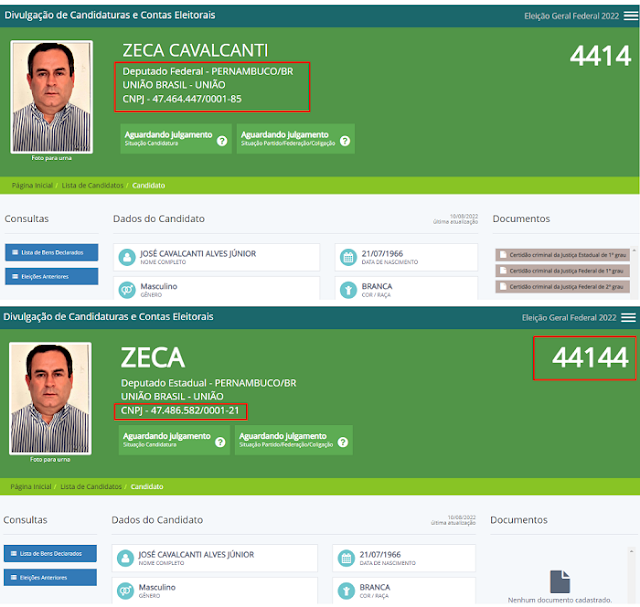Open Eleições Anteriores, lower page
Image resolution: width=640 pixels, height=607 pixels.
pyautogui.click(x=50, y=578)
